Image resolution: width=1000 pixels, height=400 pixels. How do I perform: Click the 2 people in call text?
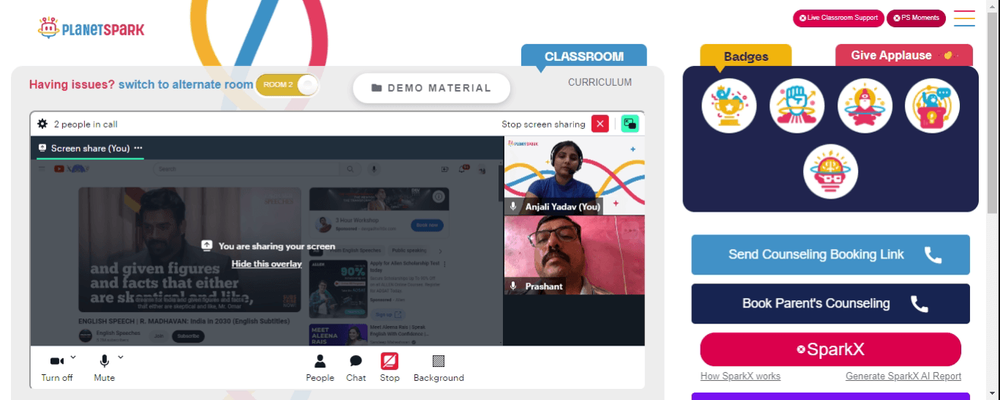pyautogui.click(x=85, y=124)
